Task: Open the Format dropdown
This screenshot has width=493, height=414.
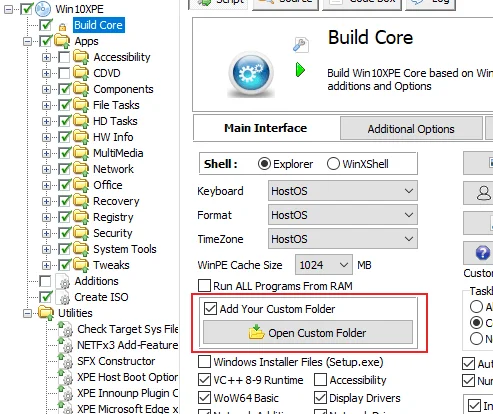Action: (x=343, y=215)
